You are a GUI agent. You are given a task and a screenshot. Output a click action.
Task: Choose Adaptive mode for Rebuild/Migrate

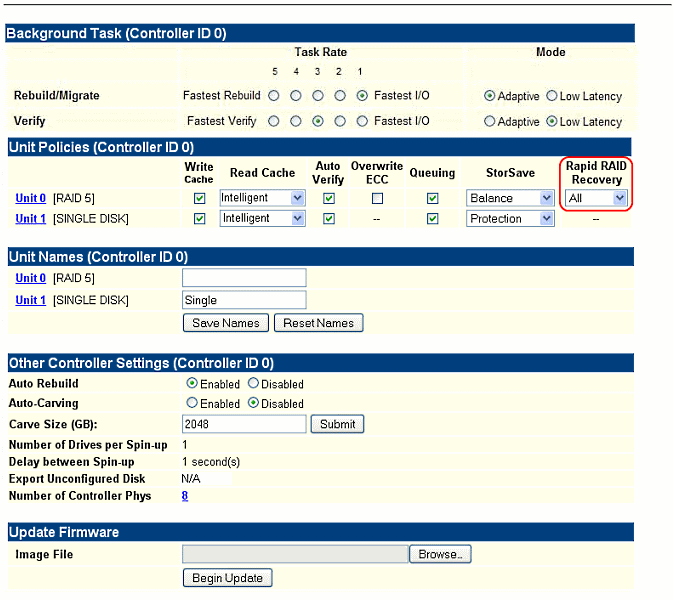(x=489, y=96)
